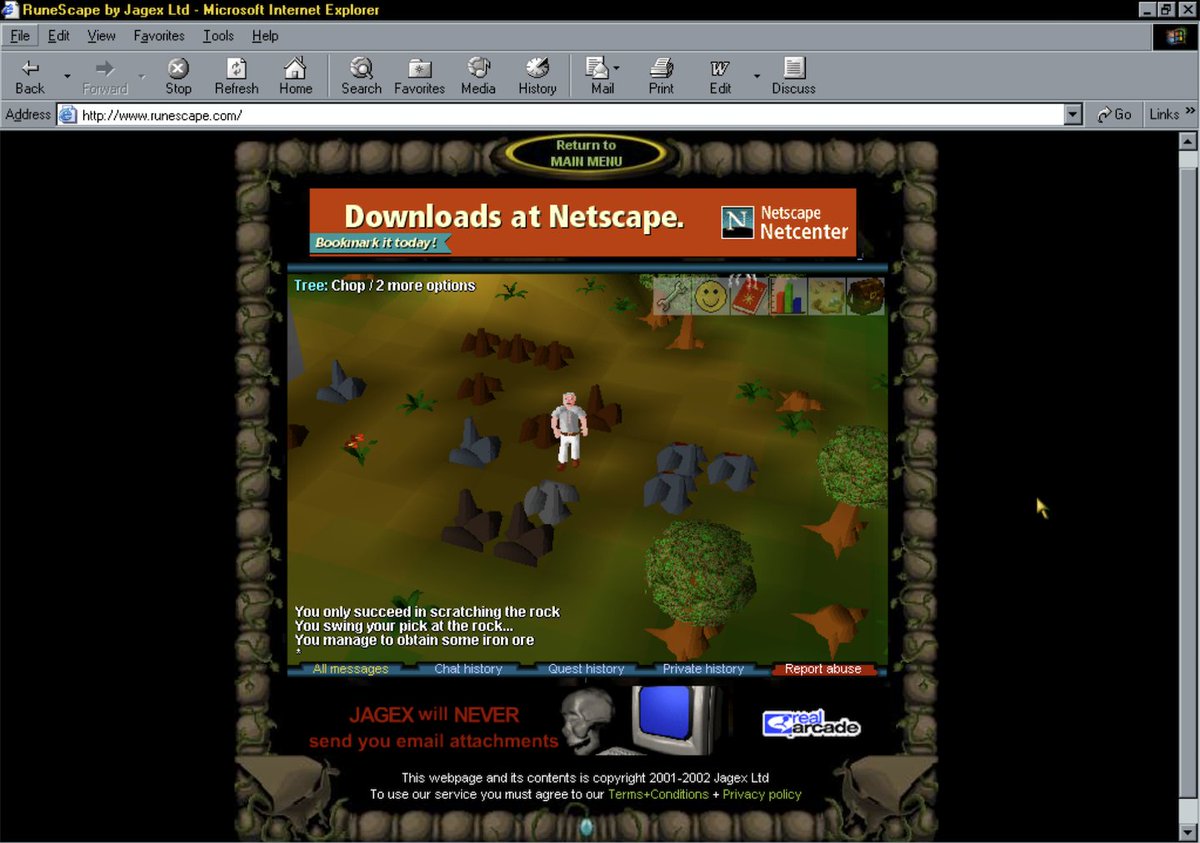Click the skull and monitor image

tap(638, 720)
